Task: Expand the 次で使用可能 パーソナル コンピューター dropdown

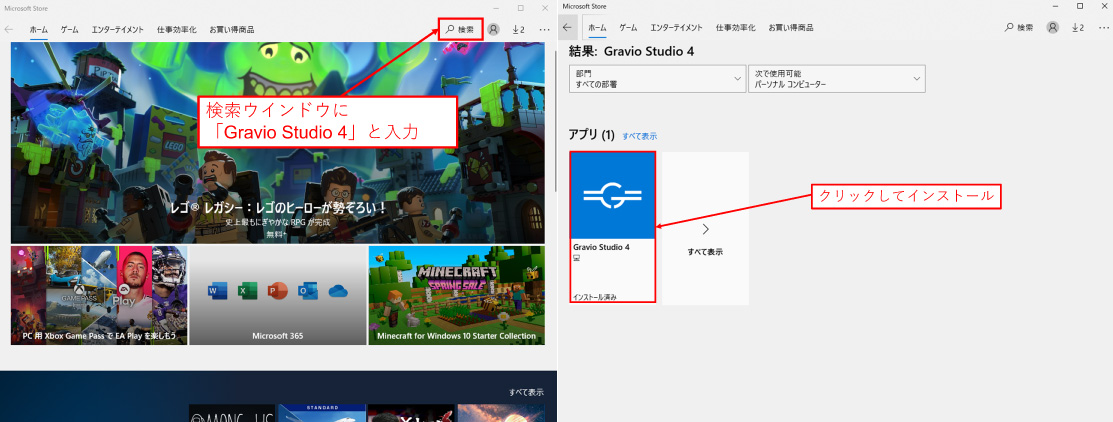Action: [837, 79]
